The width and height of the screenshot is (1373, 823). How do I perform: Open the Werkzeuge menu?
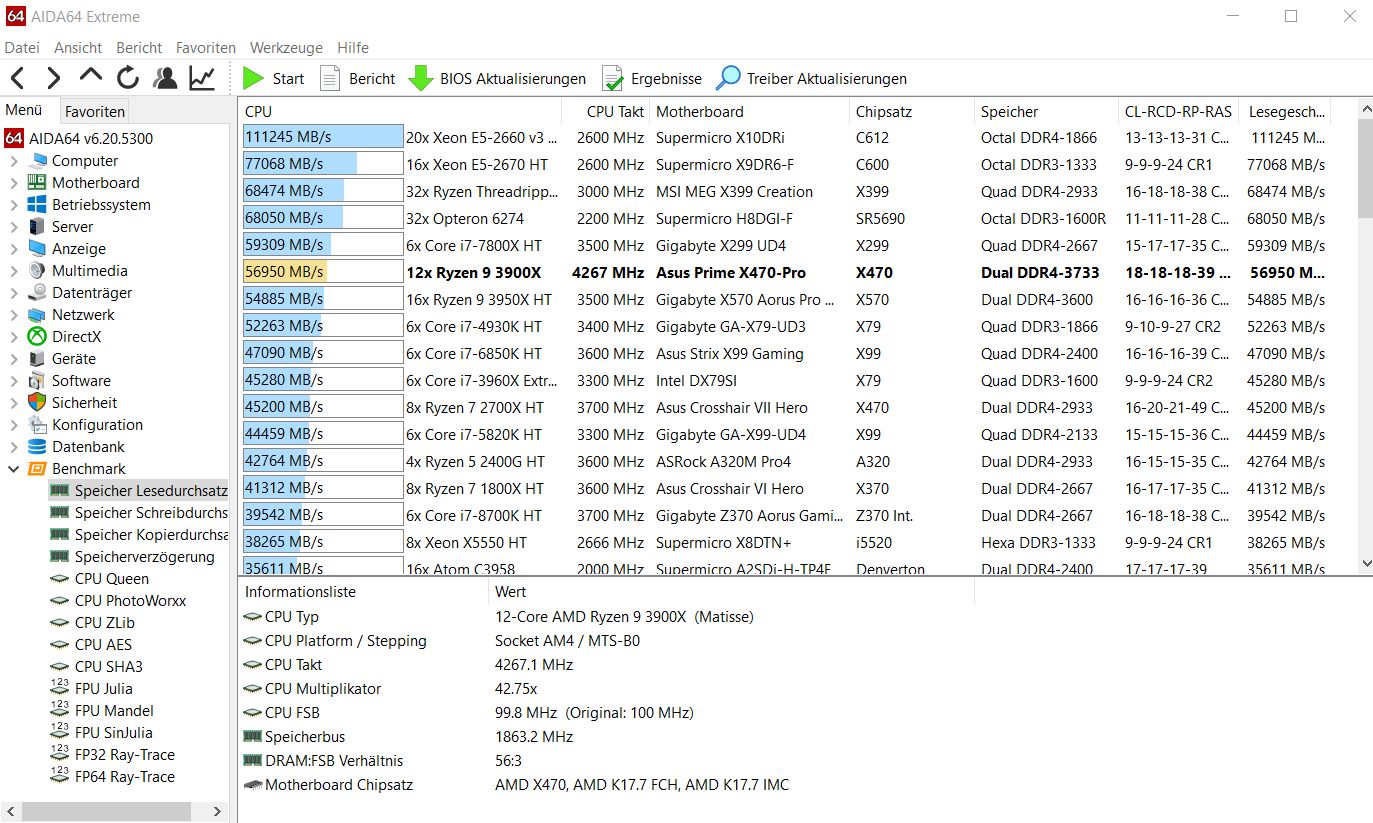(286, 47)
